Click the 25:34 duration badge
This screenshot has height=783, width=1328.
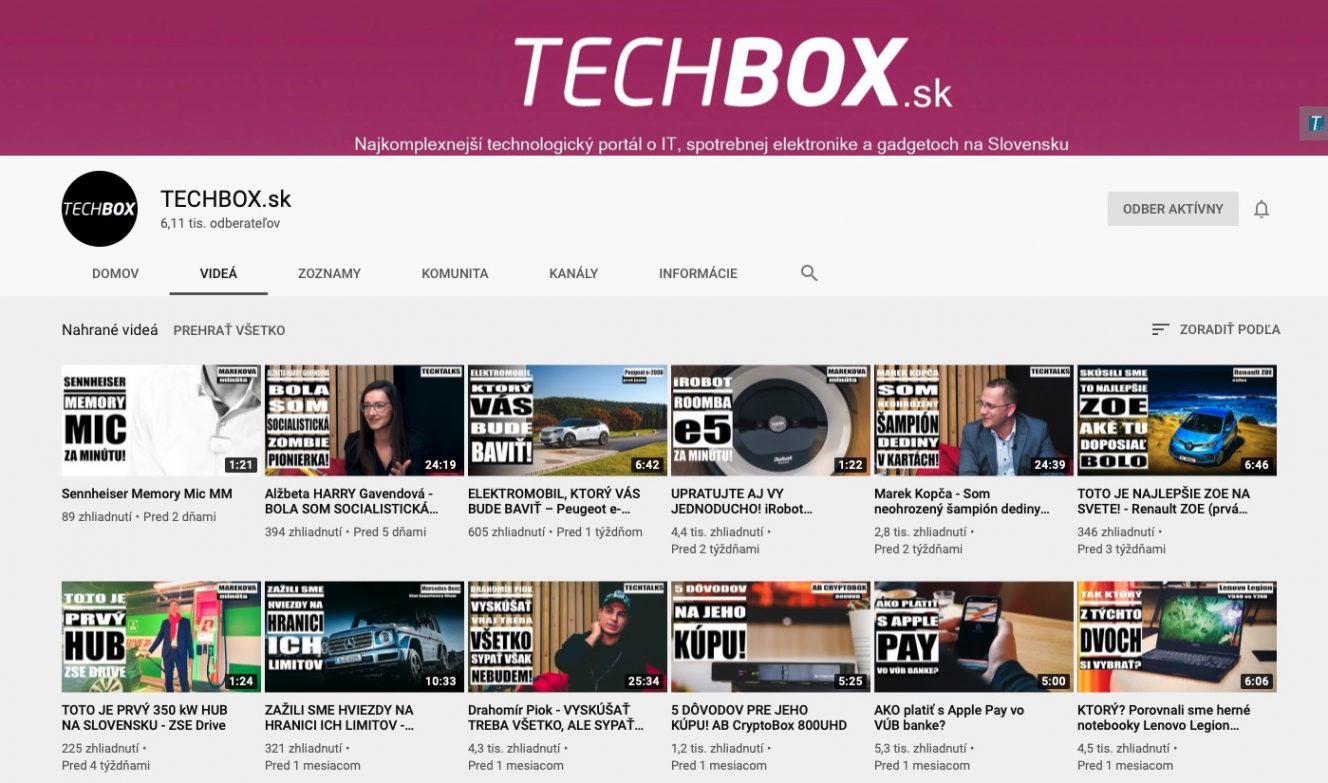643,682
